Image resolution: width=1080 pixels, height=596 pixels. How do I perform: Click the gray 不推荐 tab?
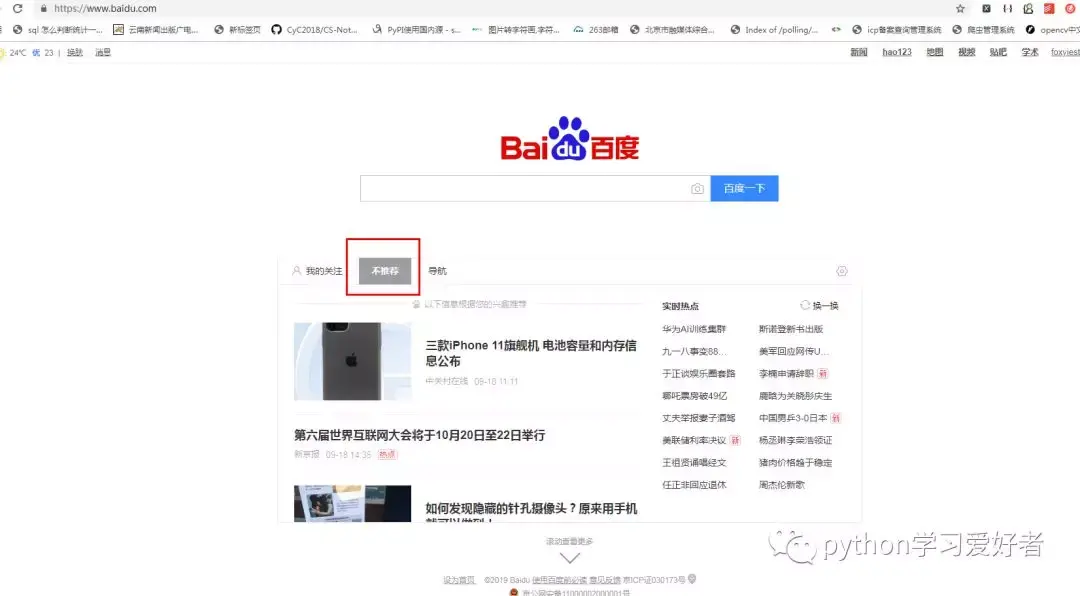[x=385, y=271]
